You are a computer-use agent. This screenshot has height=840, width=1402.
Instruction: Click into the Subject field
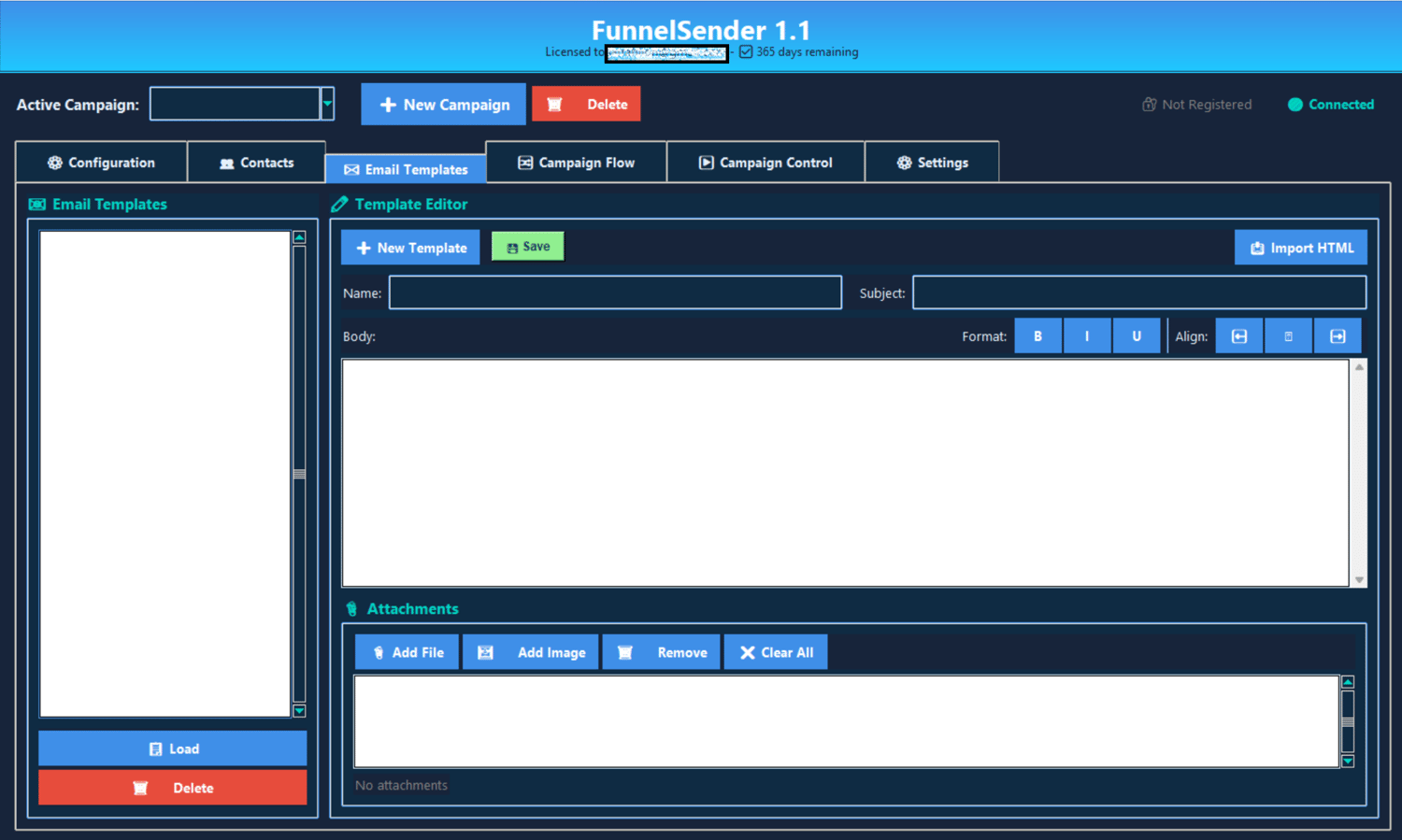pyautogui.click(x=1139, y=292)
